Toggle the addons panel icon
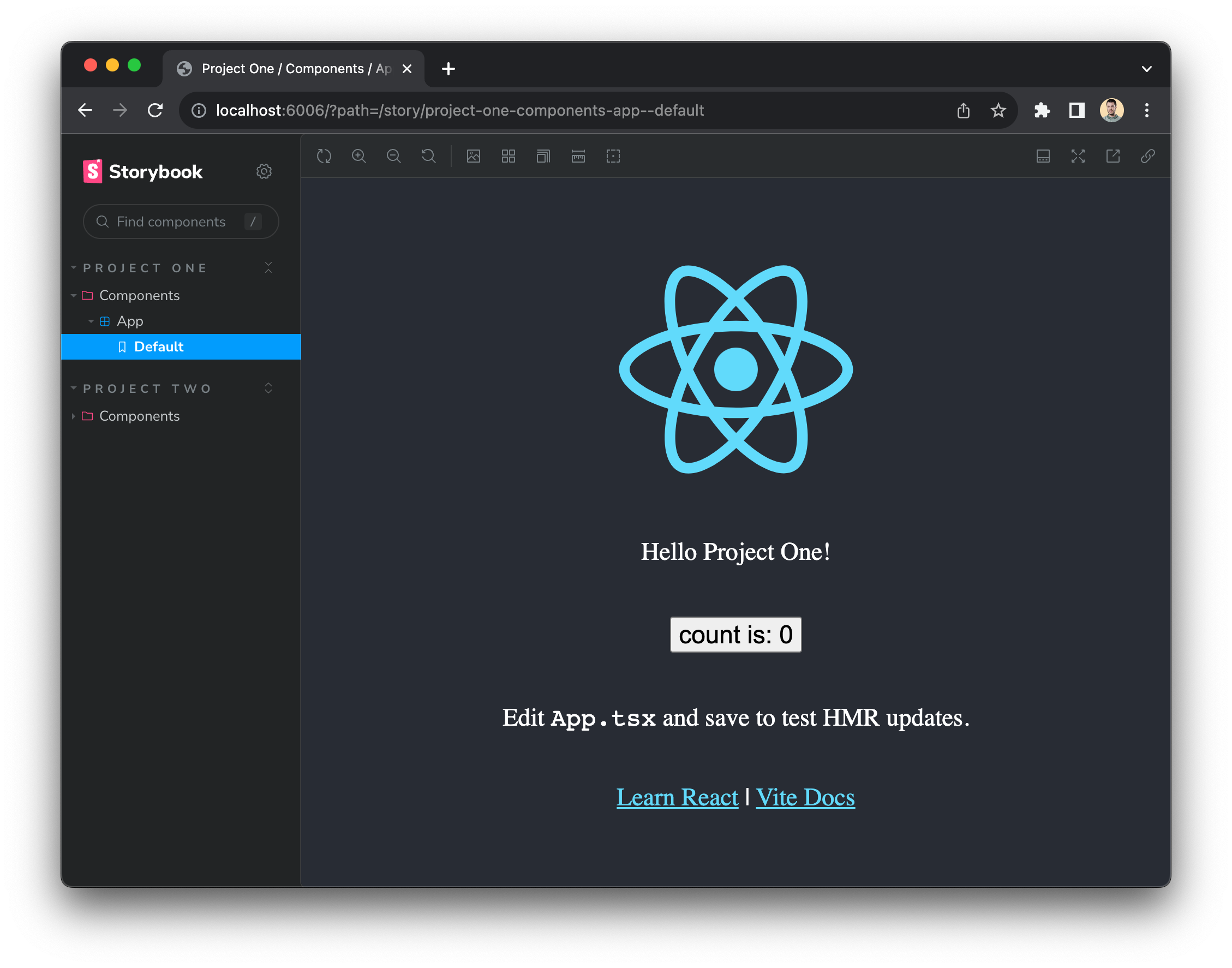This screenshot has width=1232, height=968. tap(1043, 156)
